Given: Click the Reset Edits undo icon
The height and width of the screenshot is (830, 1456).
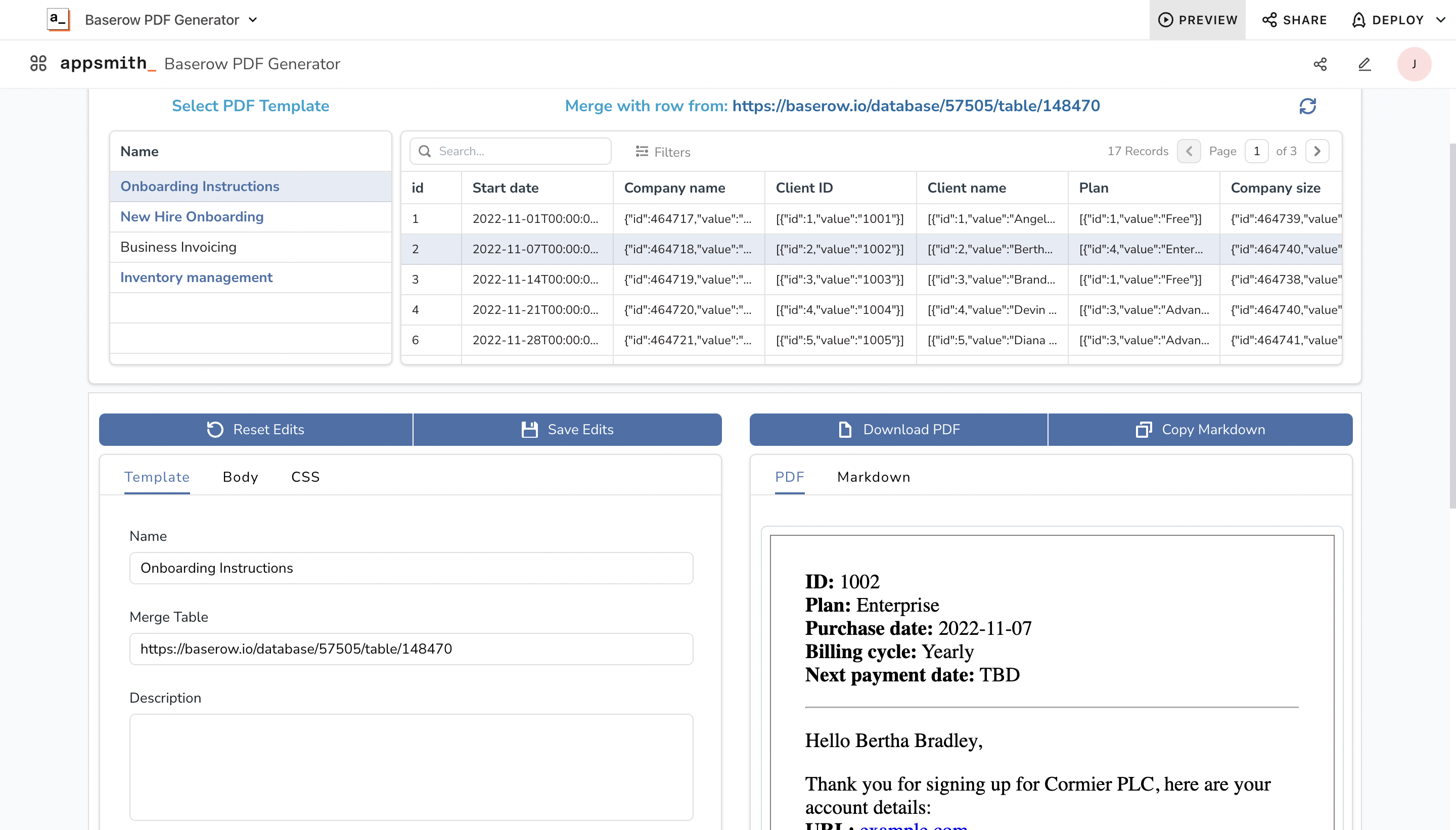Looking at the screenshot, I should point(215,429).
